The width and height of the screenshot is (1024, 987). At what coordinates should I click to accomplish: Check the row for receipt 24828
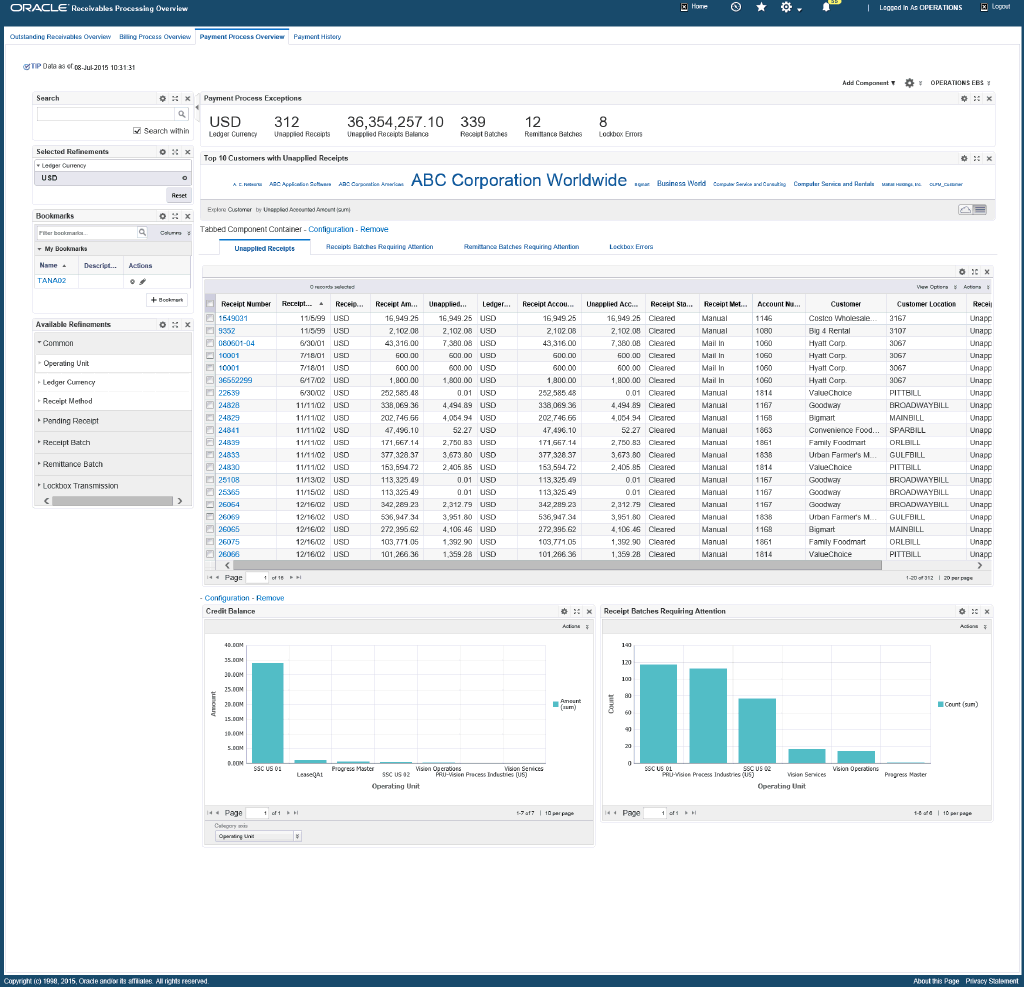point(210,405)
